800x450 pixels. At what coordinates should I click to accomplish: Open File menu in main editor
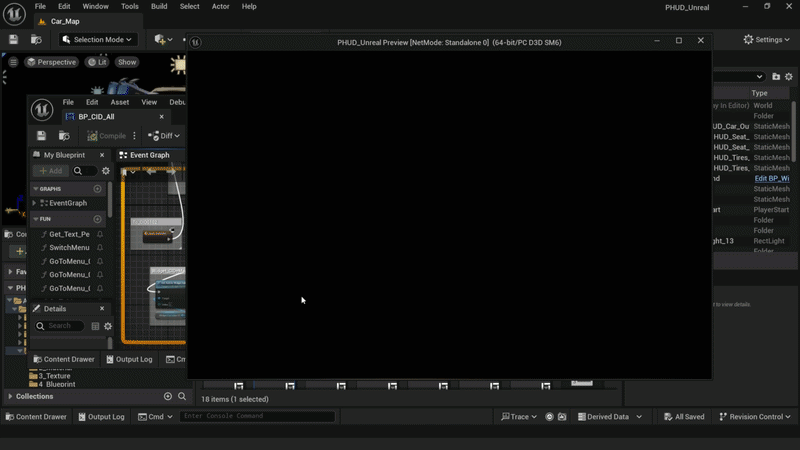pyautogui.click(x=40, y=7)
